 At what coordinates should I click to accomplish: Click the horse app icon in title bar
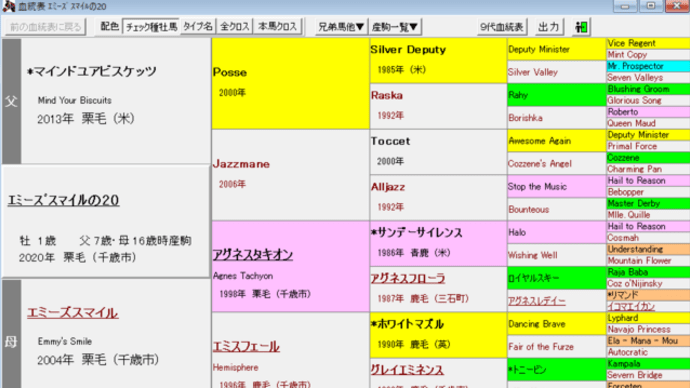(x=8, y=6)
